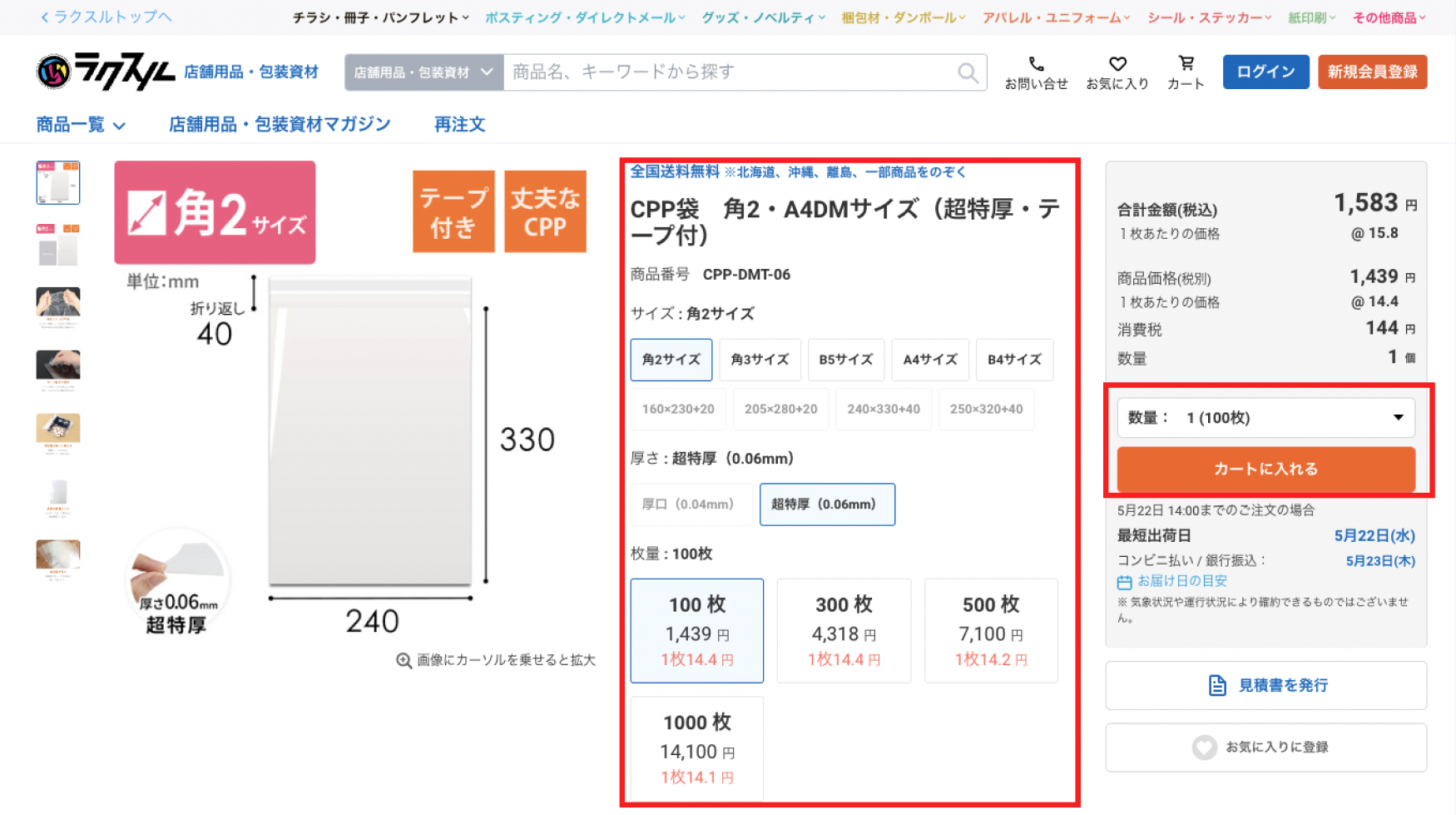Select the 1000 枚 quantity card
Screen dimensions: 1456x815
coord(697,749)
